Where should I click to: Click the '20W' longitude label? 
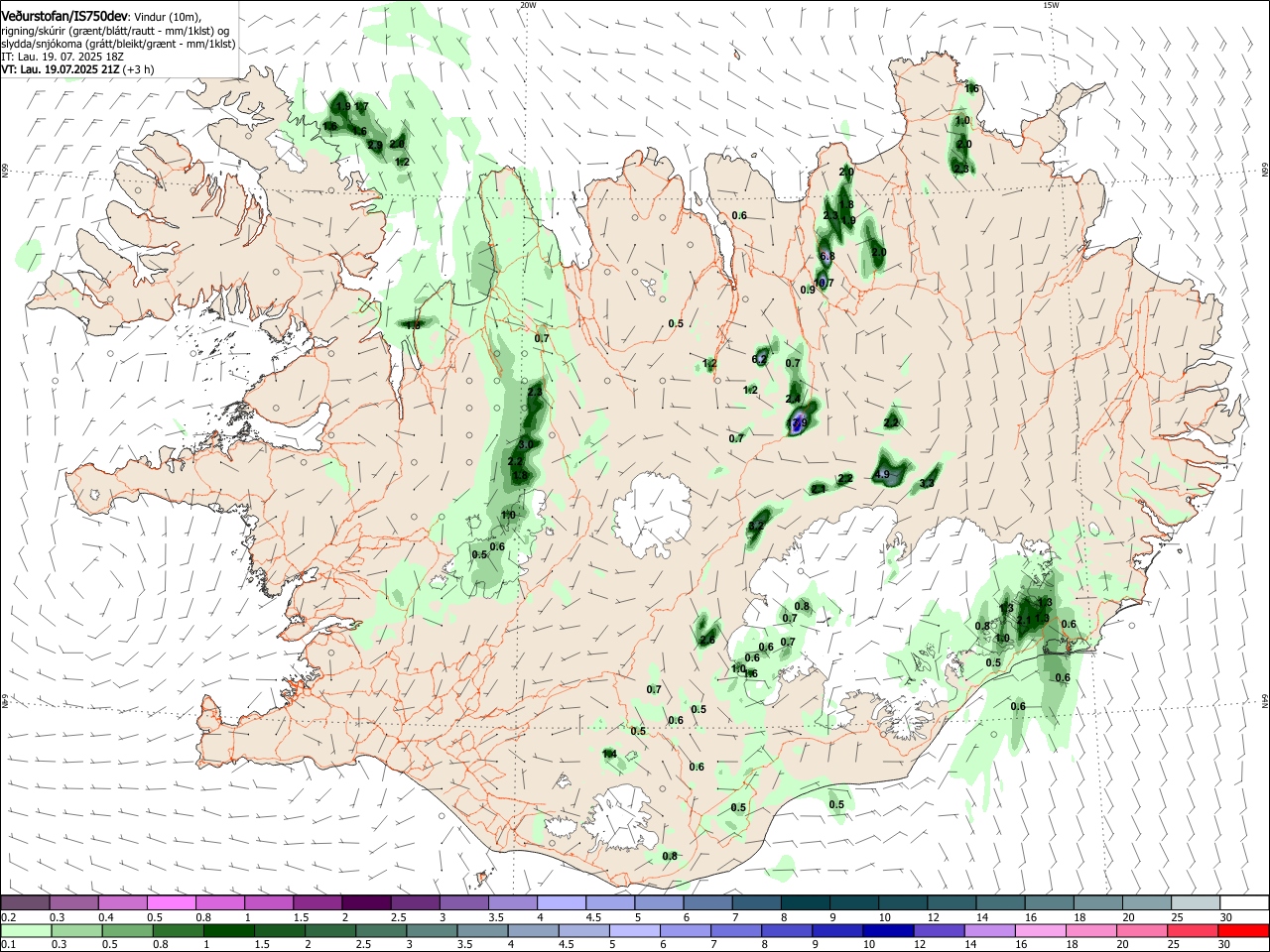528,5
